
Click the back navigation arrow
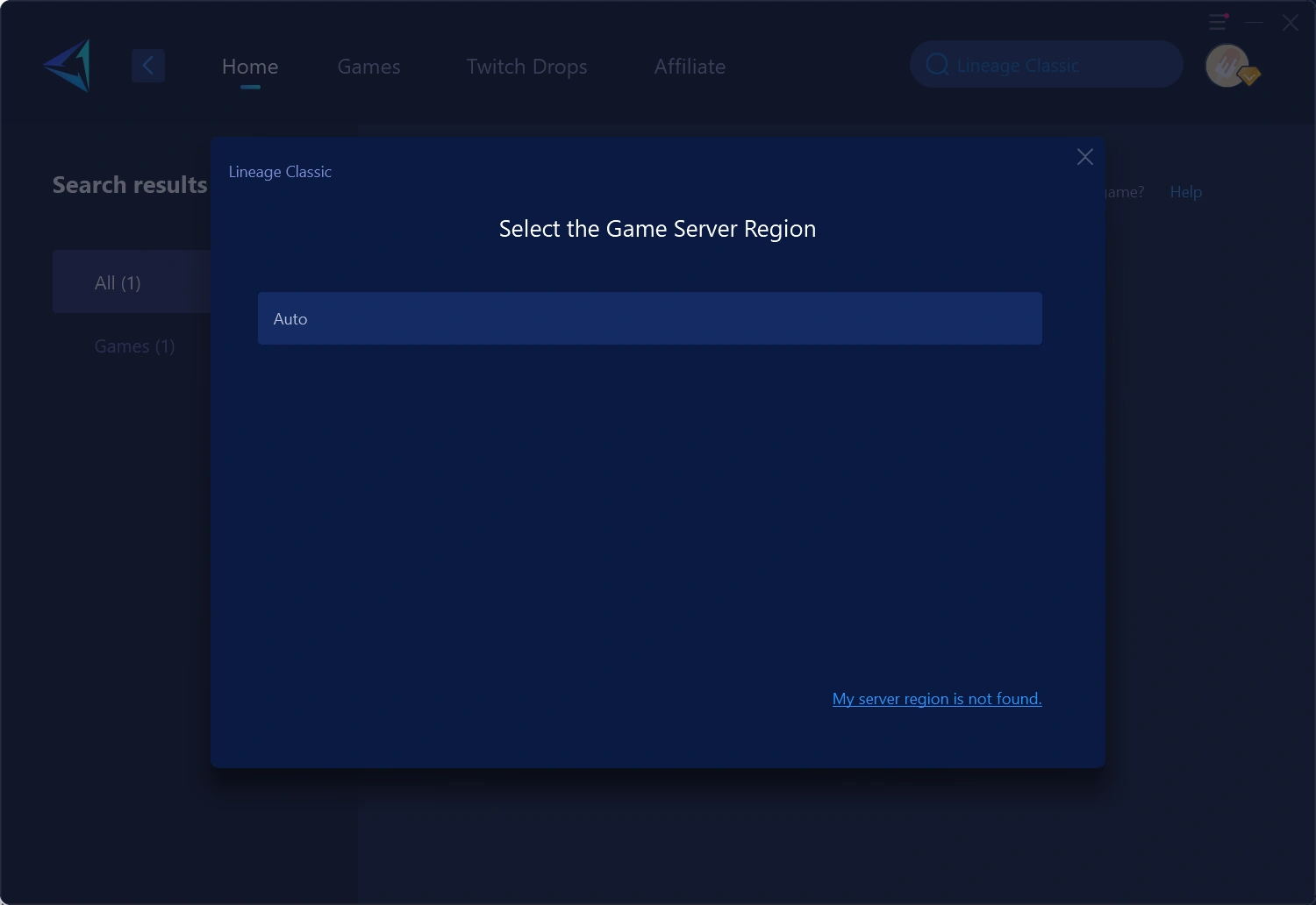pyautogui.click(x=148, y=65)
